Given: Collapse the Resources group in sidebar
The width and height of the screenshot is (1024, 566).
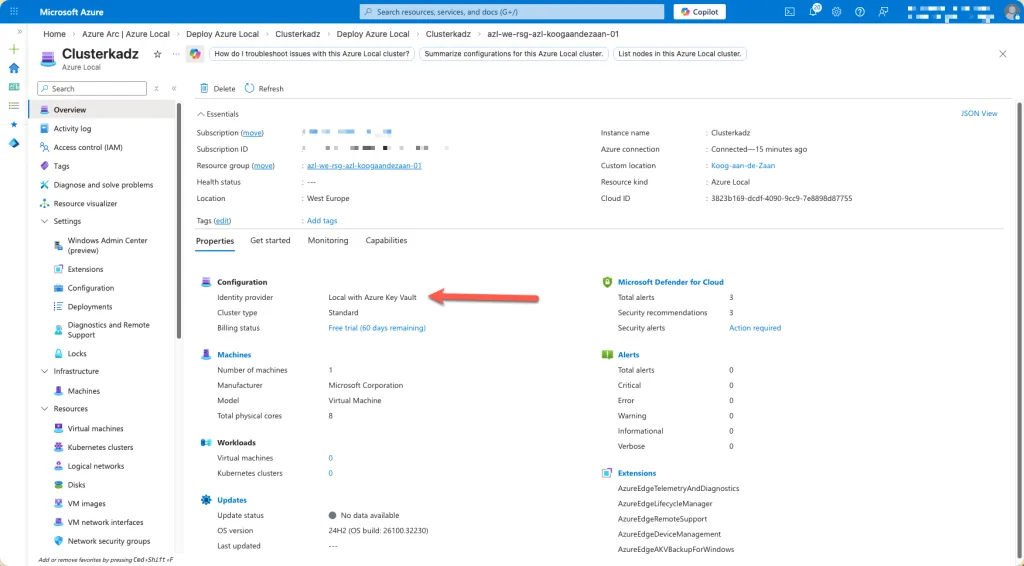Looking at the screenshot, I should (x=45, y=409).
